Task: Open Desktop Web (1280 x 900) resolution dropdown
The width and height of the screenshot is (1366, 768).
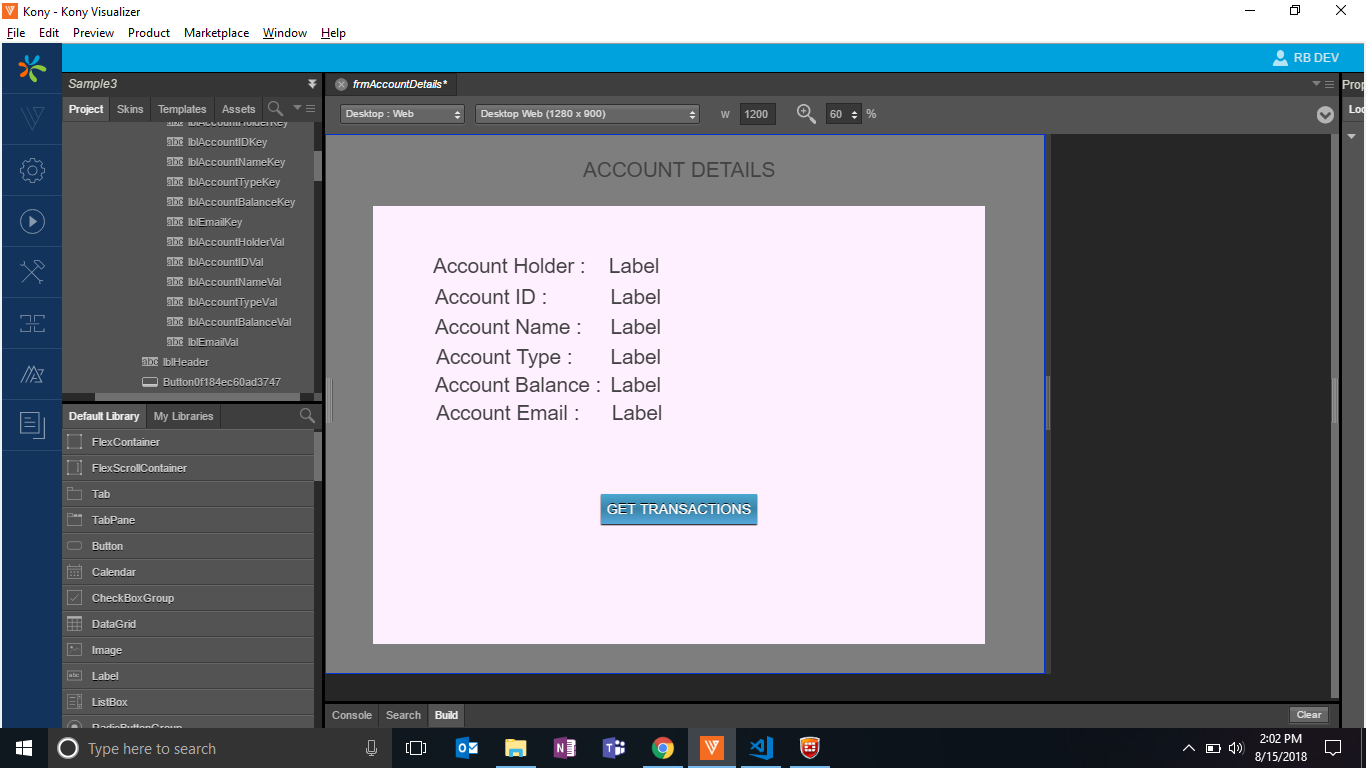Action: (587, 114)
